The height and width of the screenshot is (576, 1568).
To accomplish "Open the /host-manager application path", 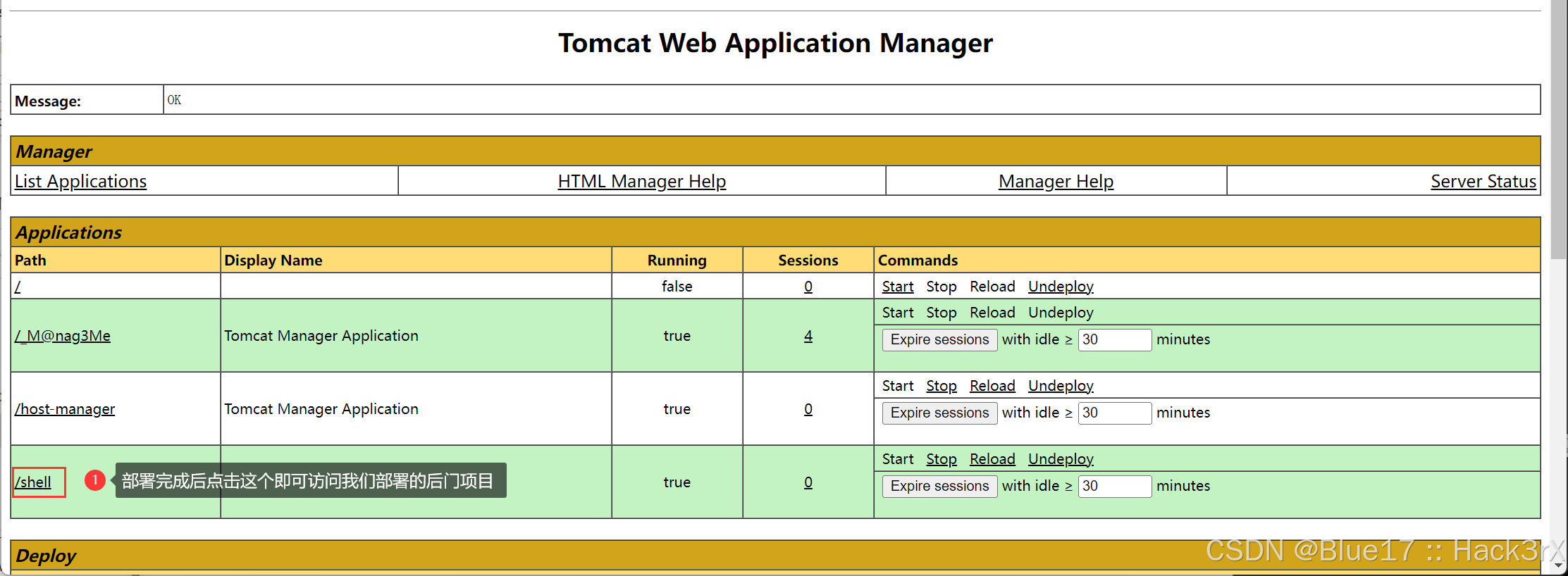I will tap(65, 409).
